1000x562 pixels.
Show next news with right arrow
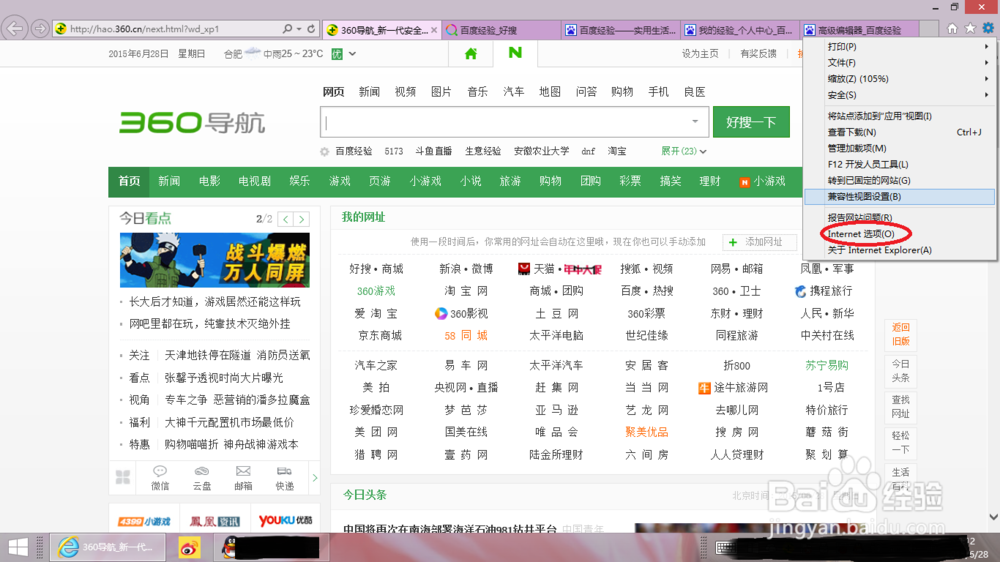pos(302,219)
